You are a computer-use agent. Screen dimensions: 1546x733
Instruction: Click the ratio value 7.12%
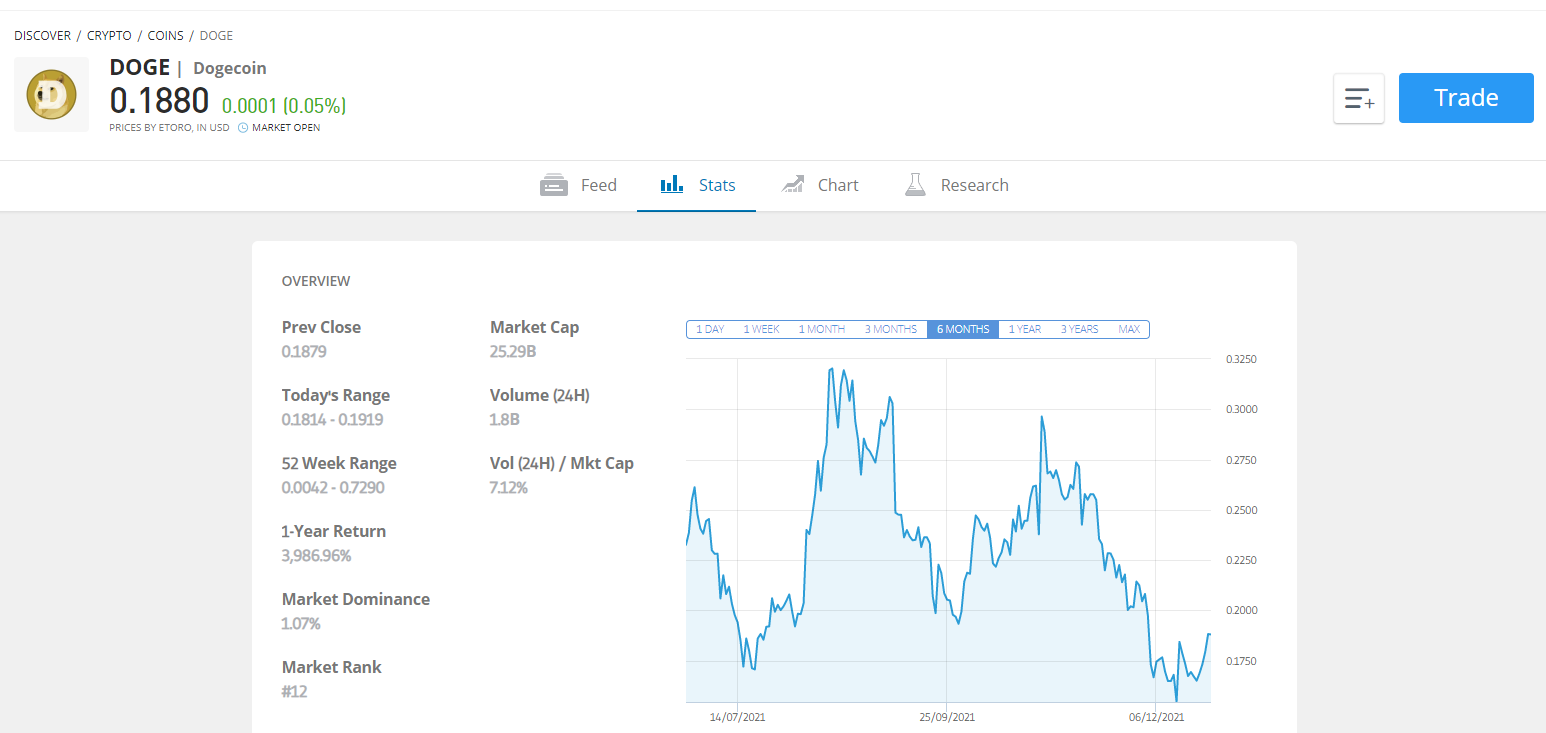(509, 488)
